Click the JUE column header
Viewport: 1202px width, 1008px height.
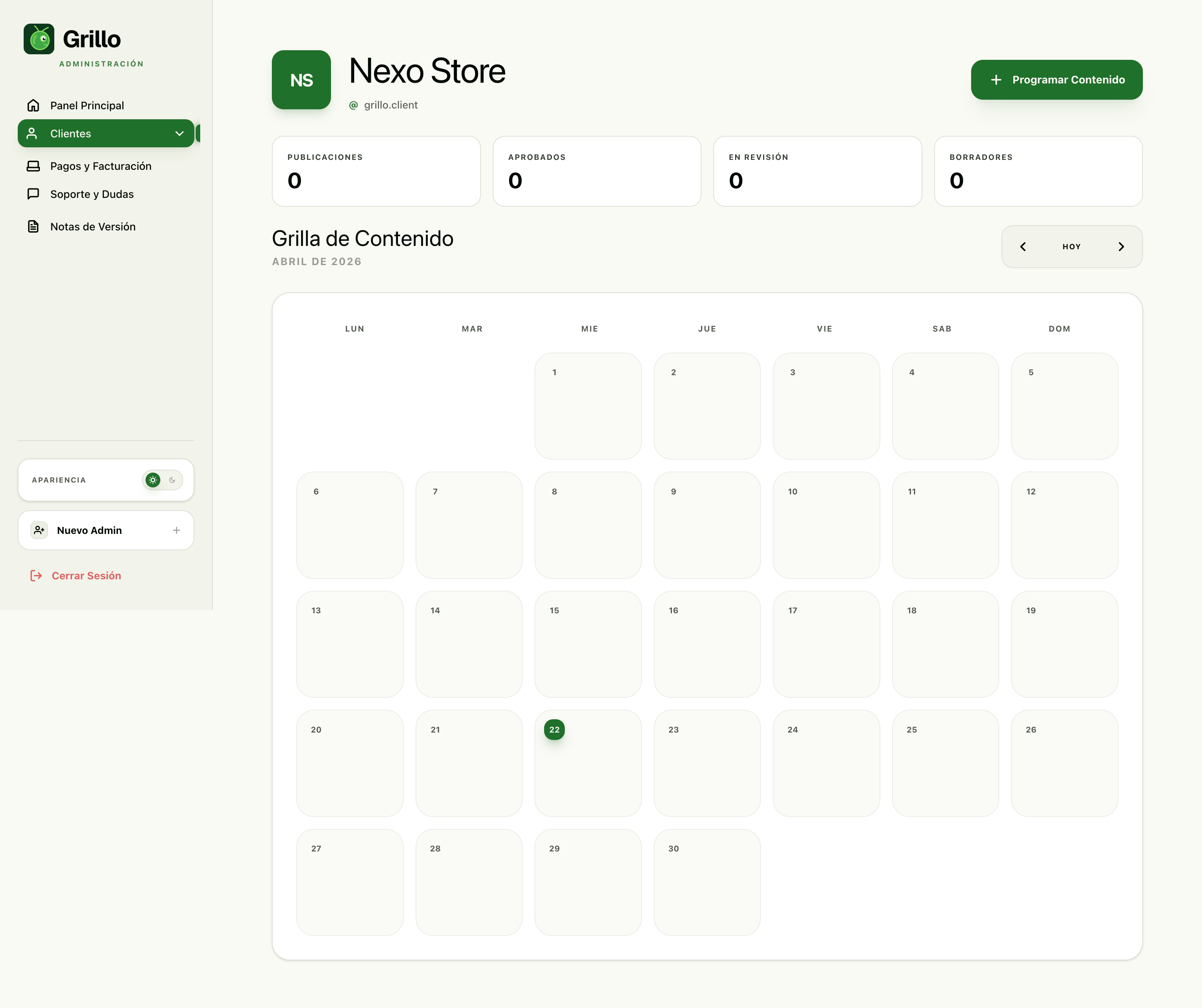(707, 329)
